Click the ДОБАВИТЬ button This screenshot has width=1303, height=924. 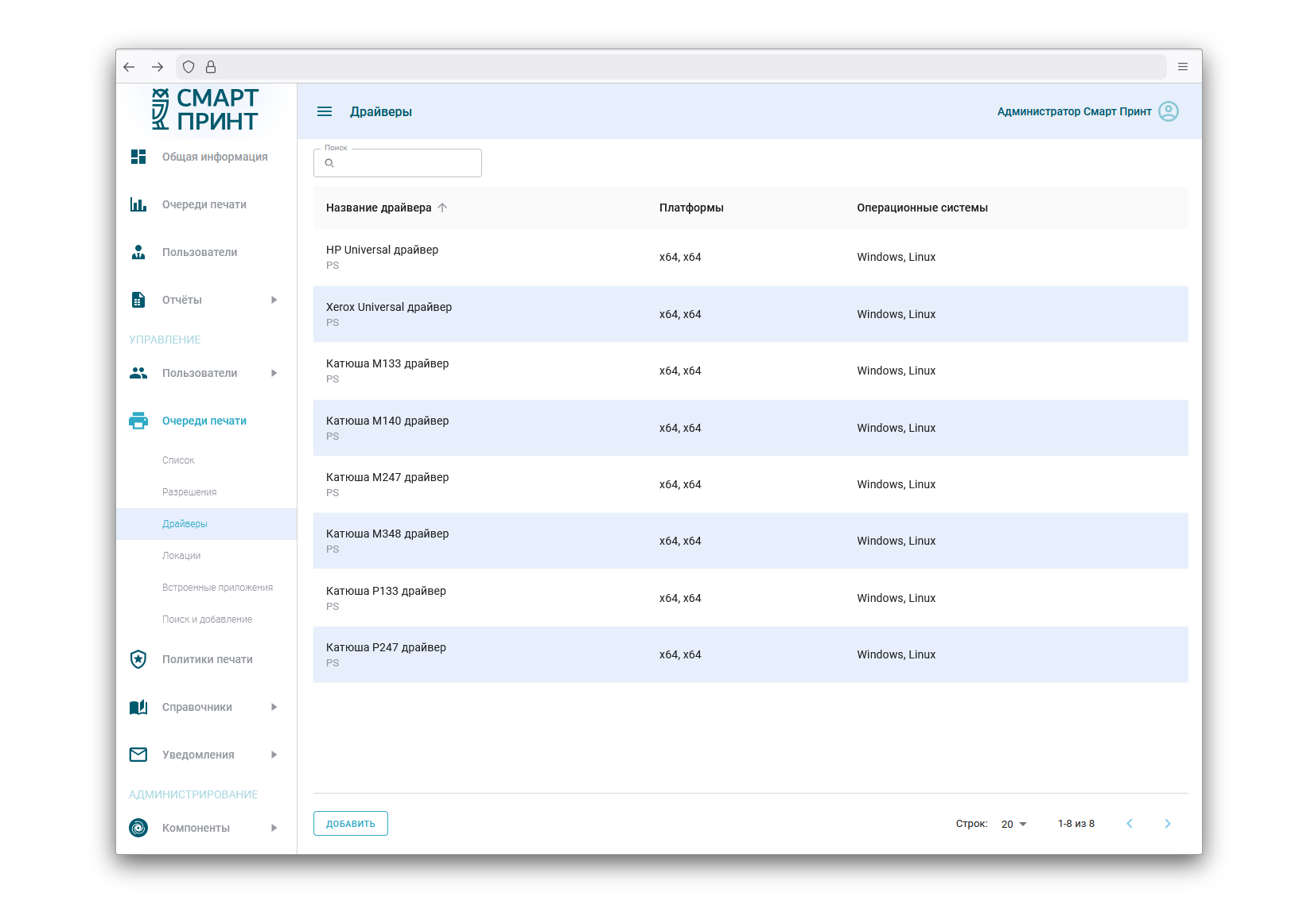351,824
